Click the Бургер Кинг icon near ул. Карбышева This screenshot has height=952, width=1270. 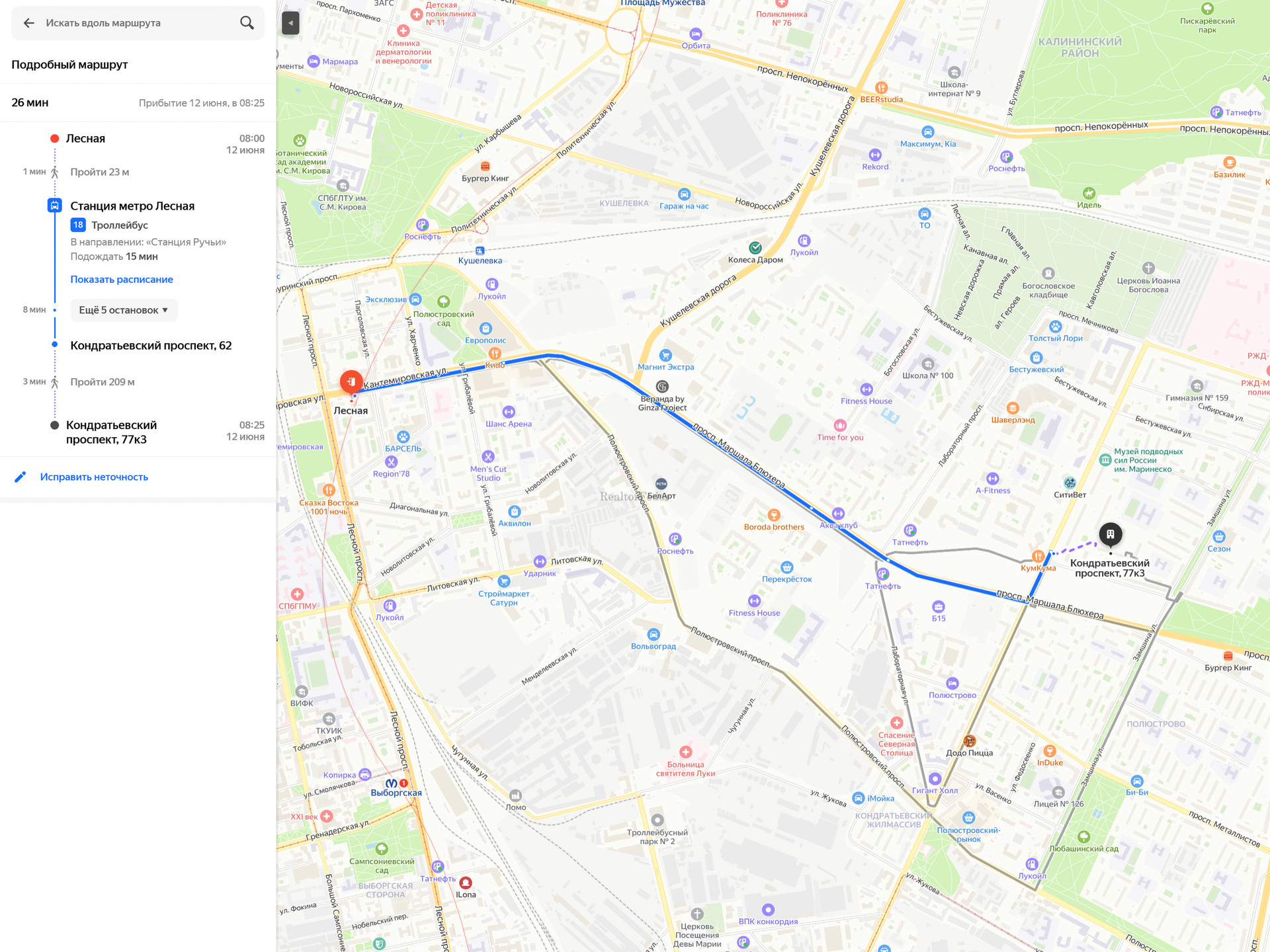[485, 166]
